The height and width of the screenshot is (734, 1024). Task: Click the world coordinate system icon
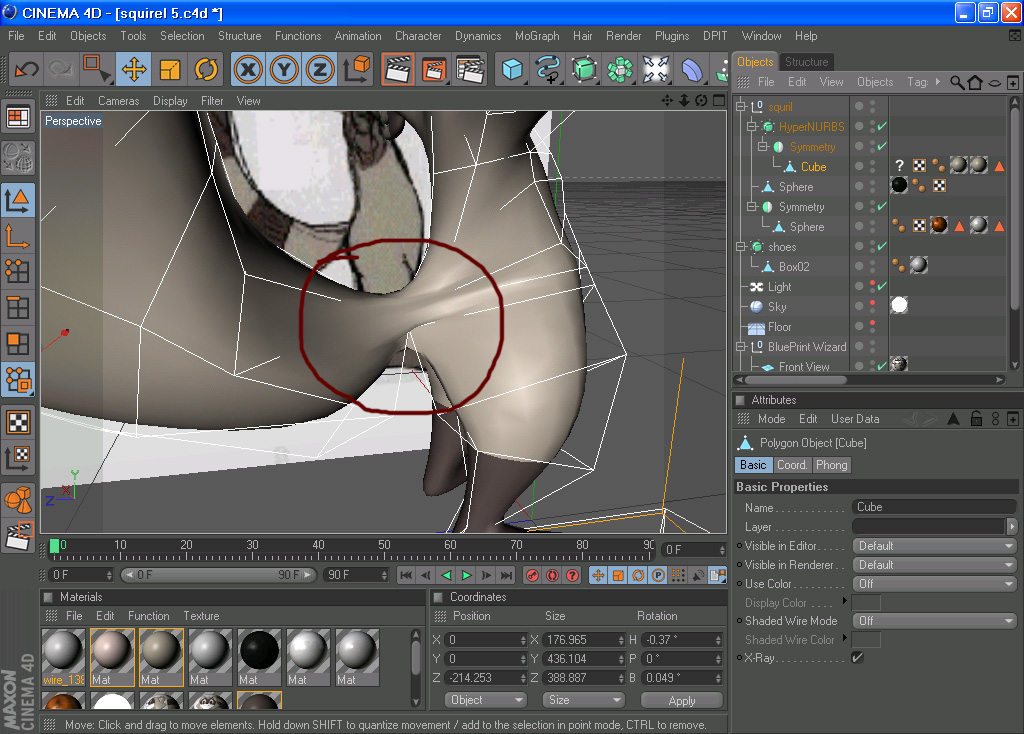[x=357, y=69]
